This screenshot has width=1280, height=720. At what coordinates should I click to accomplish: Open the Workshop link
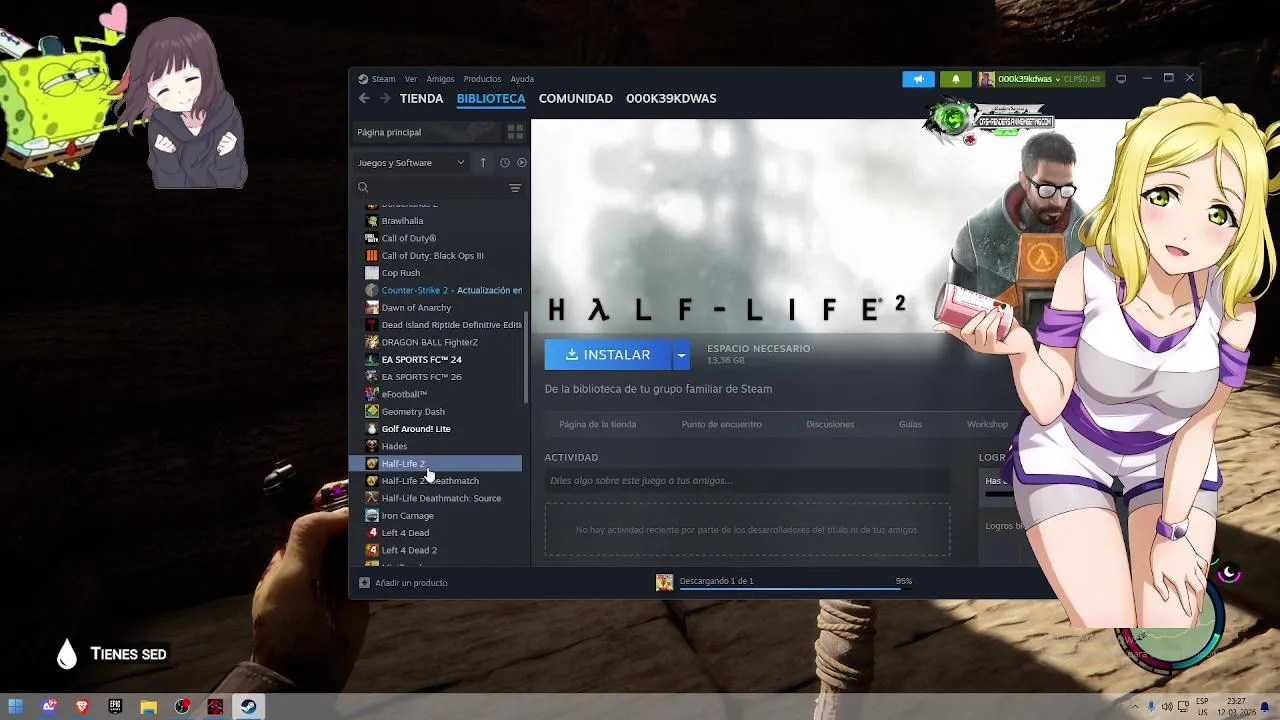coord(987,424)
